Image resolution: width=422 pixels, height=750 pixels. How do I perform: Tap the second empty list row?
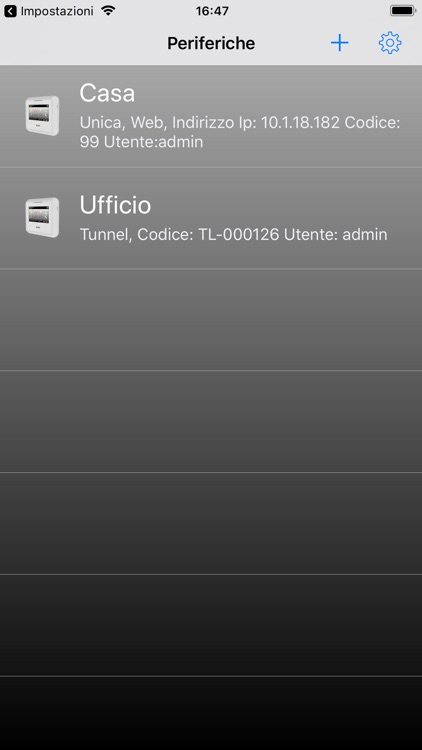pyautogui.click(x=211, y=421)
